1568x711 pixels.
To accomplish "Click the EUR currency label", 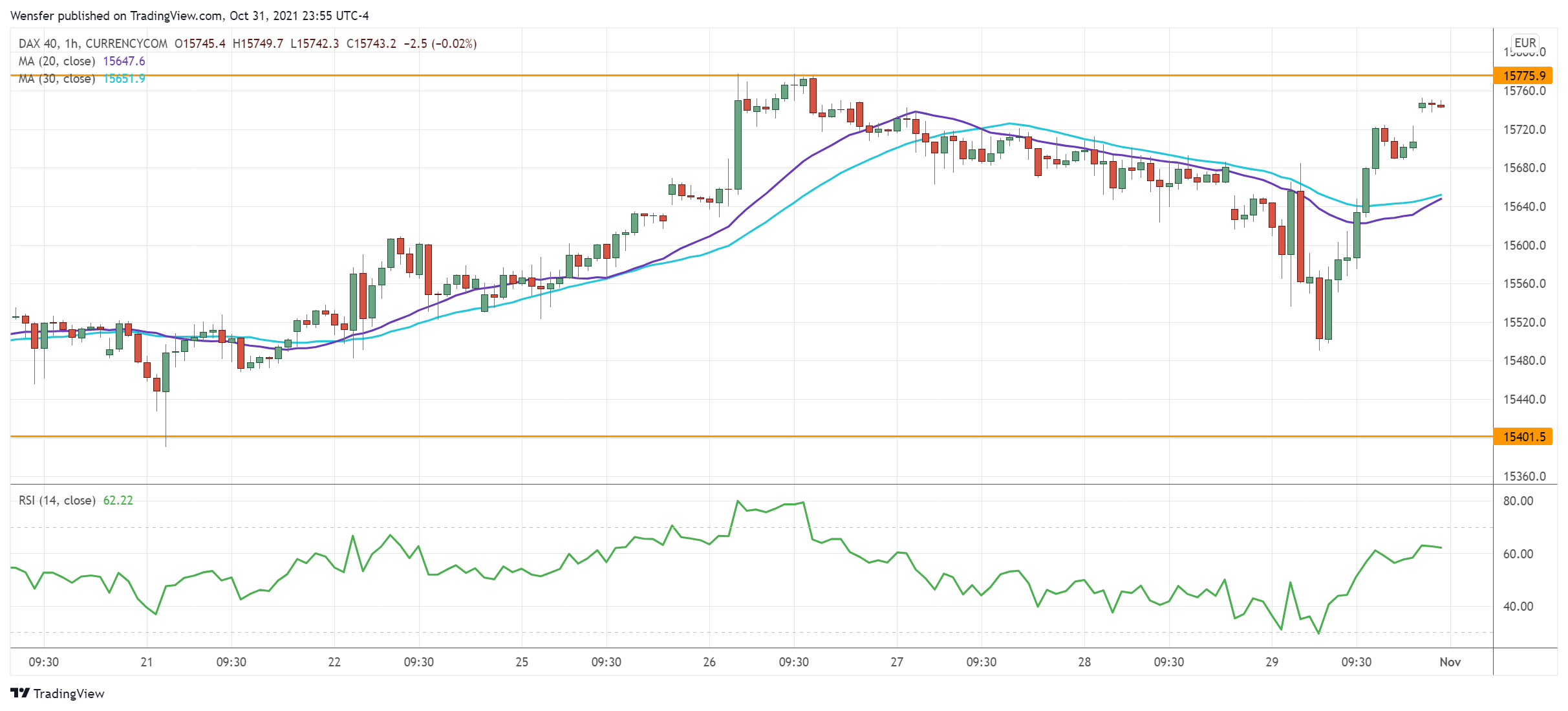I will (1525, 43).
